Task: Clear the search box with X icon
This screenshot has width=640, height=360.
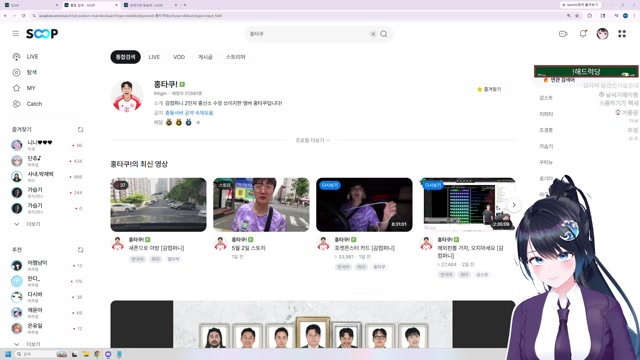Action: (373, 34)
